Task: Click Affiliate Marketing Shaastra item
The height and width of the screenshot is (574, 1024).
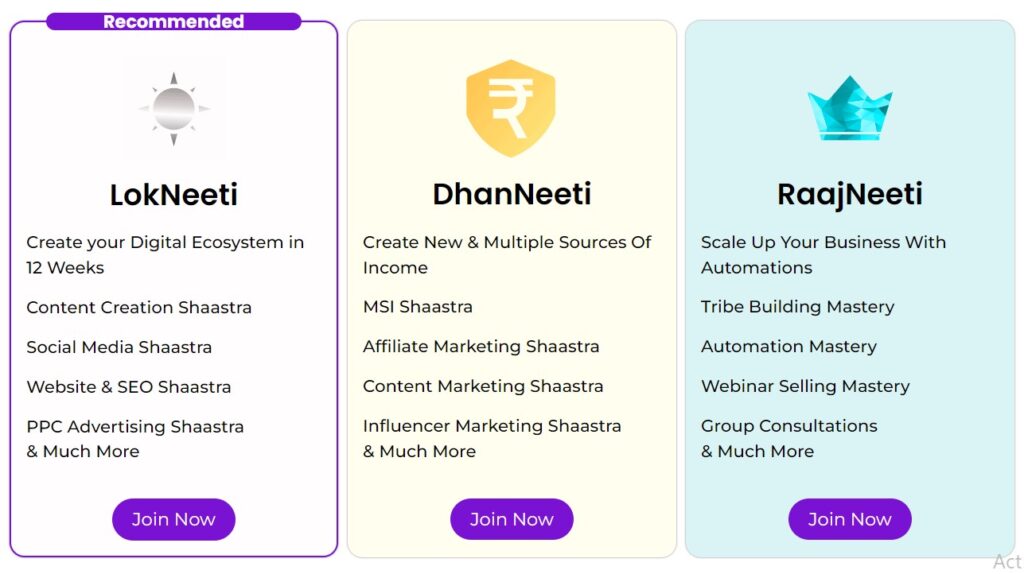Action: (481, 347)
